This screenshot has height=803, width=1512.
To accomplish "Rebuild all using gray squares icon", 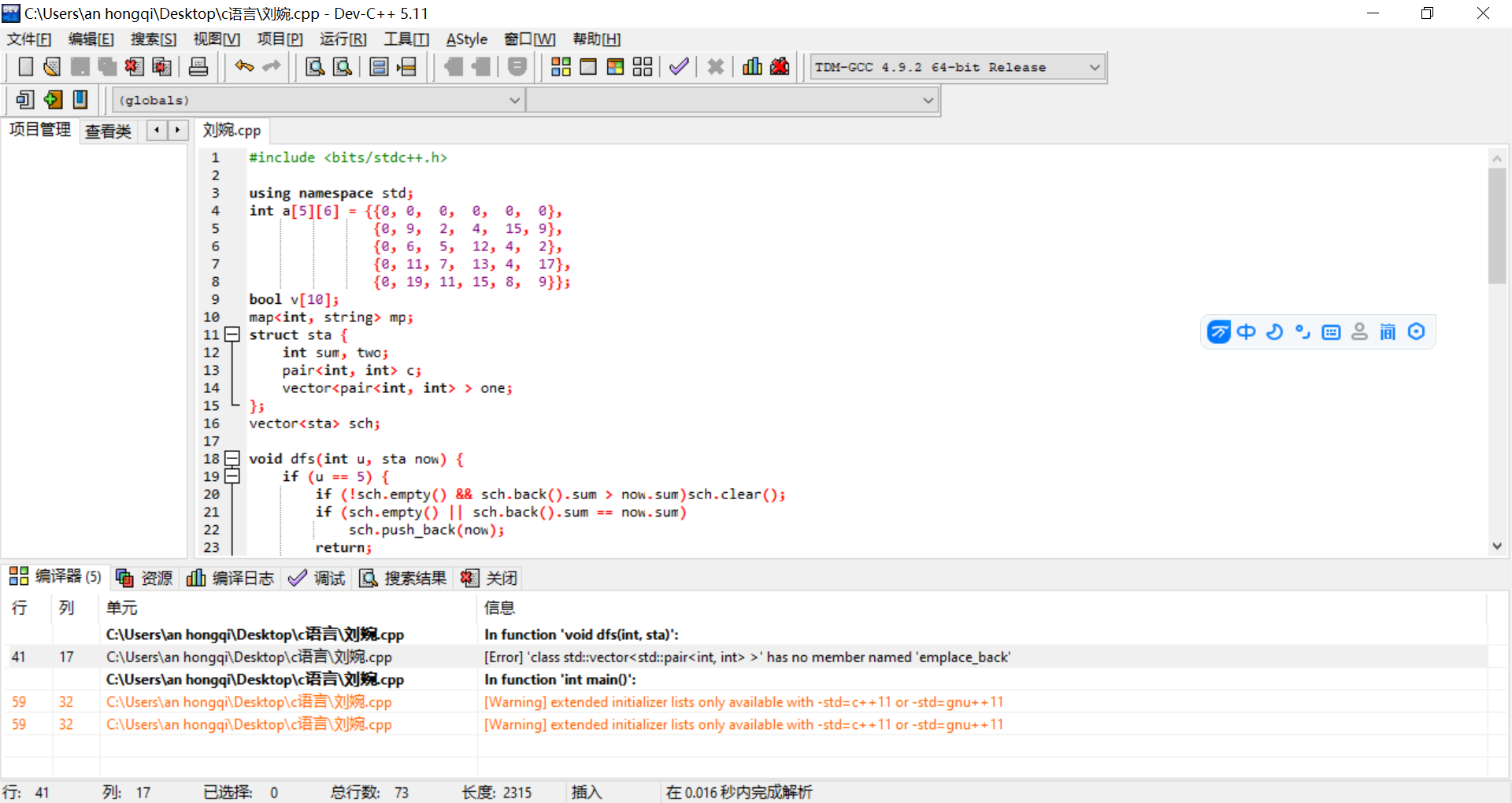I will coord(643,67).
